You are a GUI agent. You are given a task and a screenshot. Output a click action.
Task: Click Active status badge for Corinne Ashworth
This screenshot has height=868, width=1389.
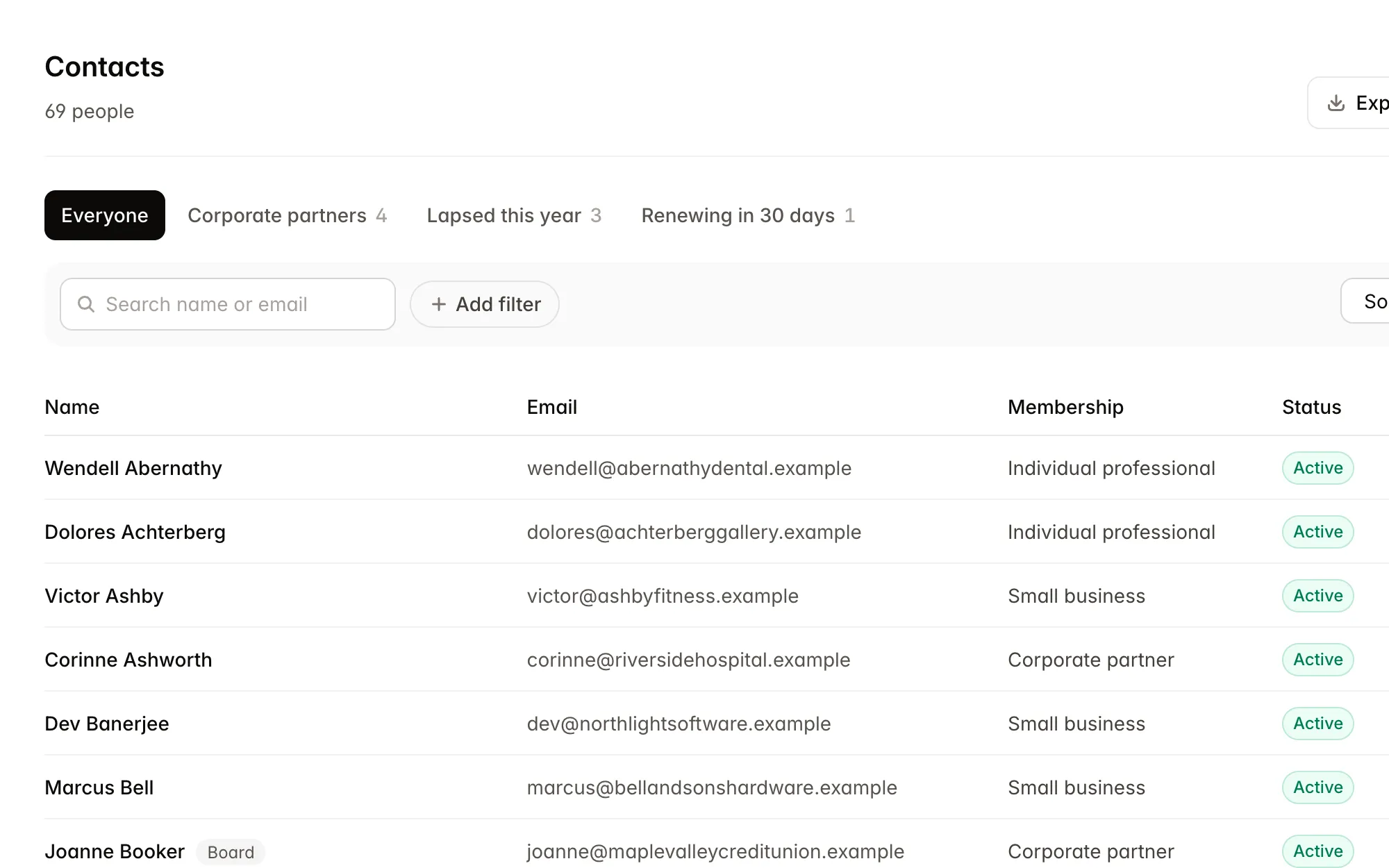pos(1317,660)
